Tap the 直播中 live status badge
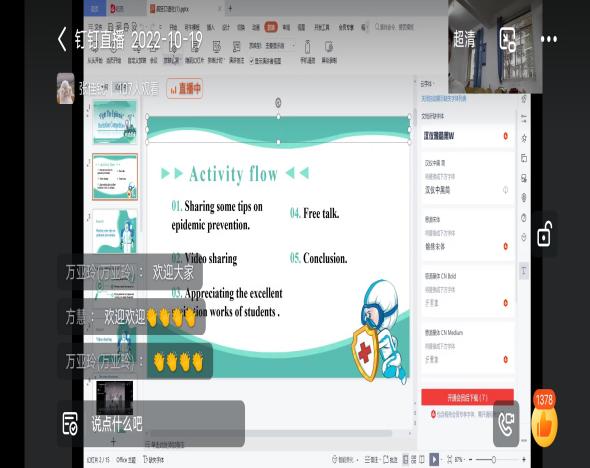The height and width of the screenshot is (468, 590). coord(185,89)
